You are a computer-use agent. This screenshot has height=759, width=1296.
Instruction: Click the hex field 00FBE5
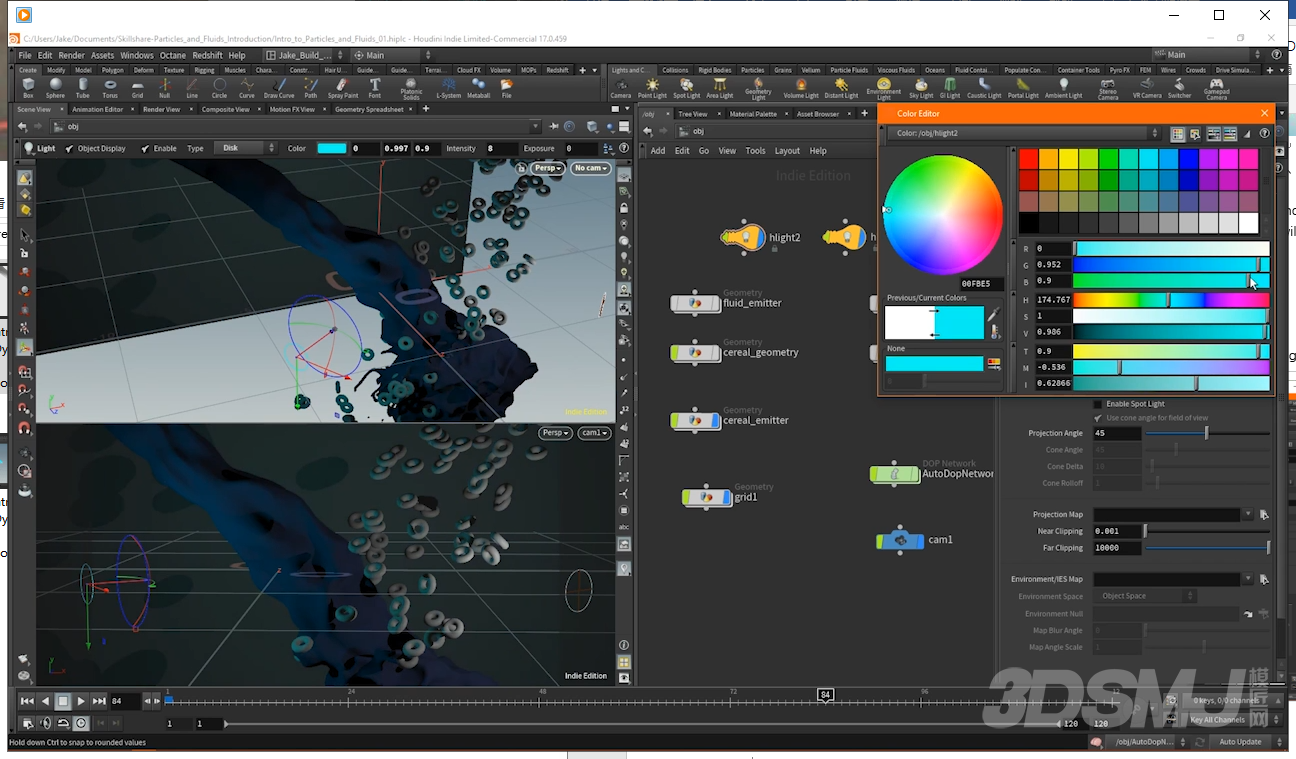click(981, 284)
